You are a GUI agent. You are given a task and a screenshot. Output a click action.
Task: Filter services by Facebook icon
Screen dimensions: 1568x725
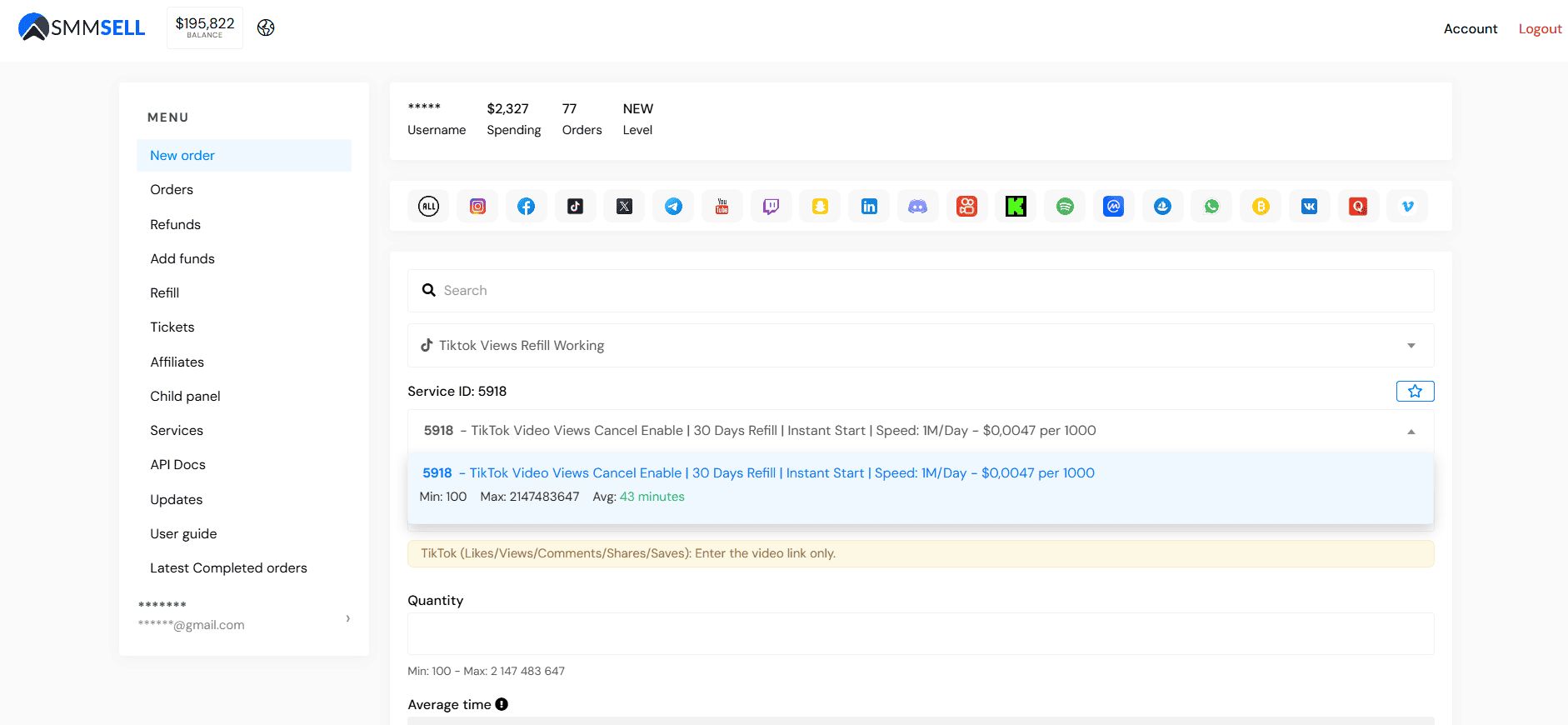coord(527,206)
